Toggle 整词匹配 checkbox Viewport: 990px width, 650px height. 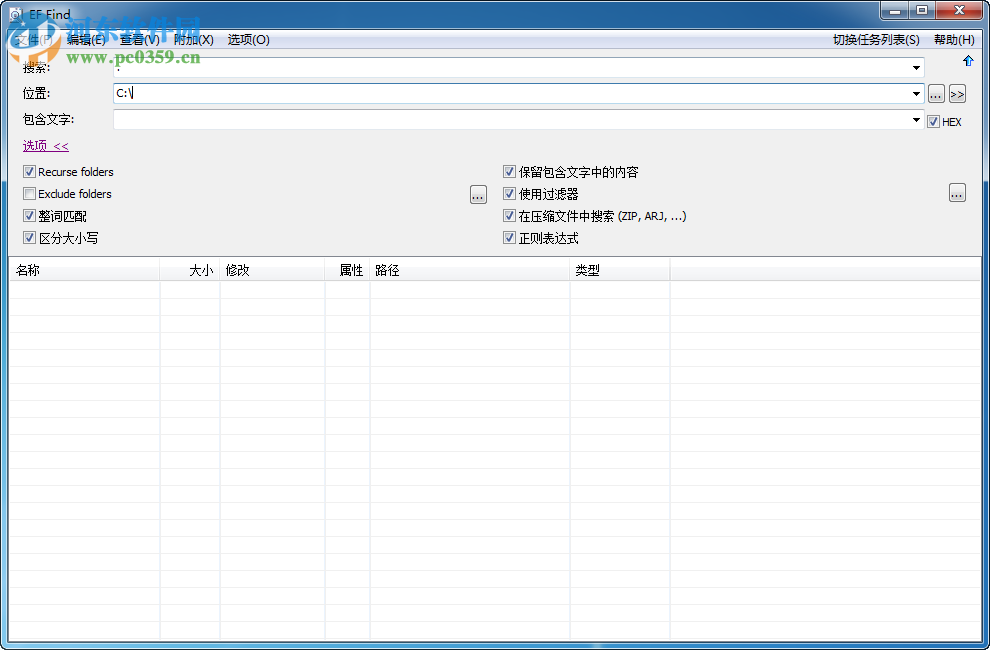click(x=29, y=215)
